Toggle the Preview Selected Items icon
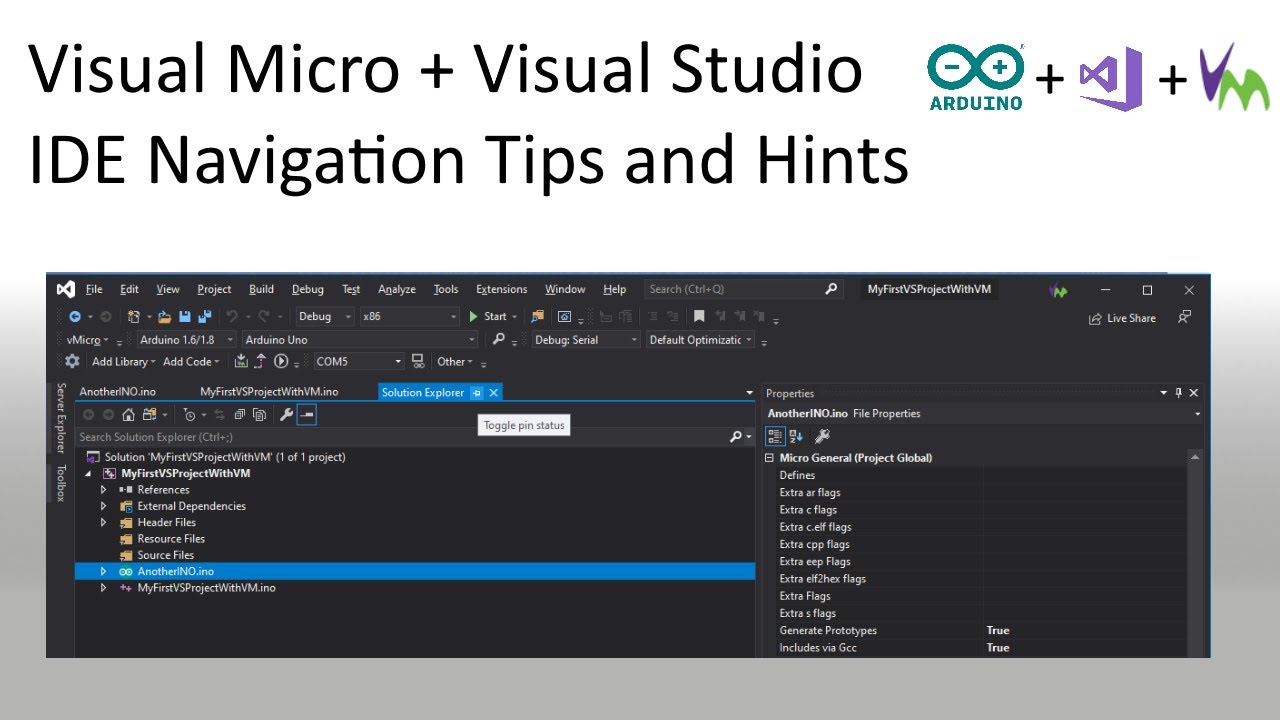 tap(307, 414)
